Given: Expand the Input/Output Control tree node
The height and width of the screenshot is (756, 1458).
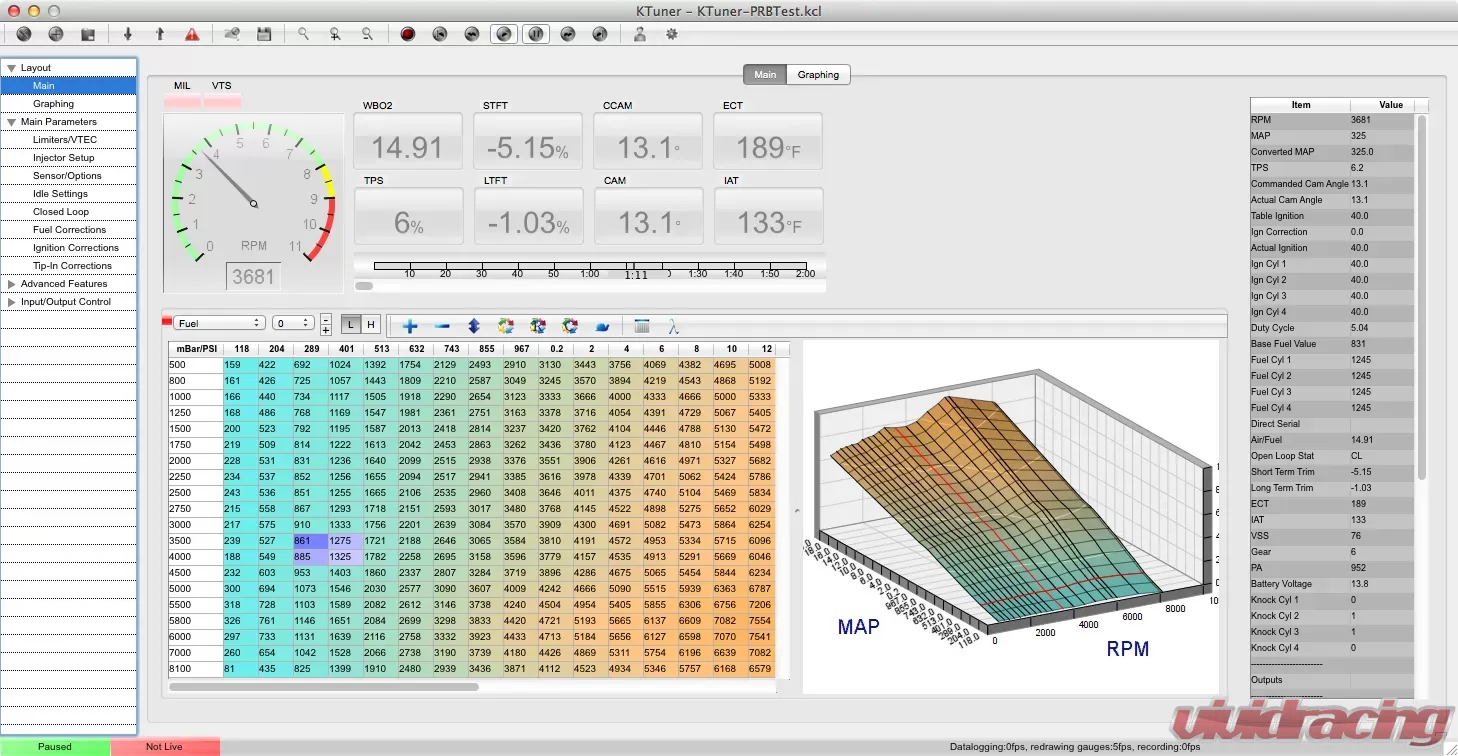Looking at the screenshot, I should (x=12, y=302).
